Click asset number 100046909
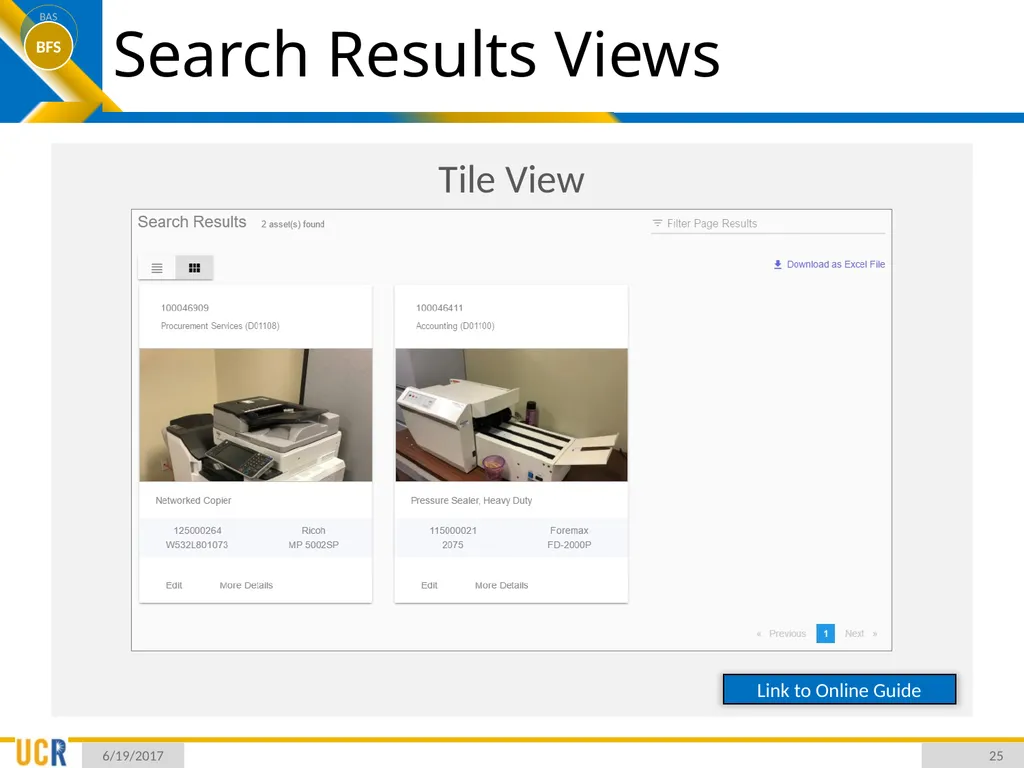The width and height of the screenshot is (1024, 768). pos(185,308)
